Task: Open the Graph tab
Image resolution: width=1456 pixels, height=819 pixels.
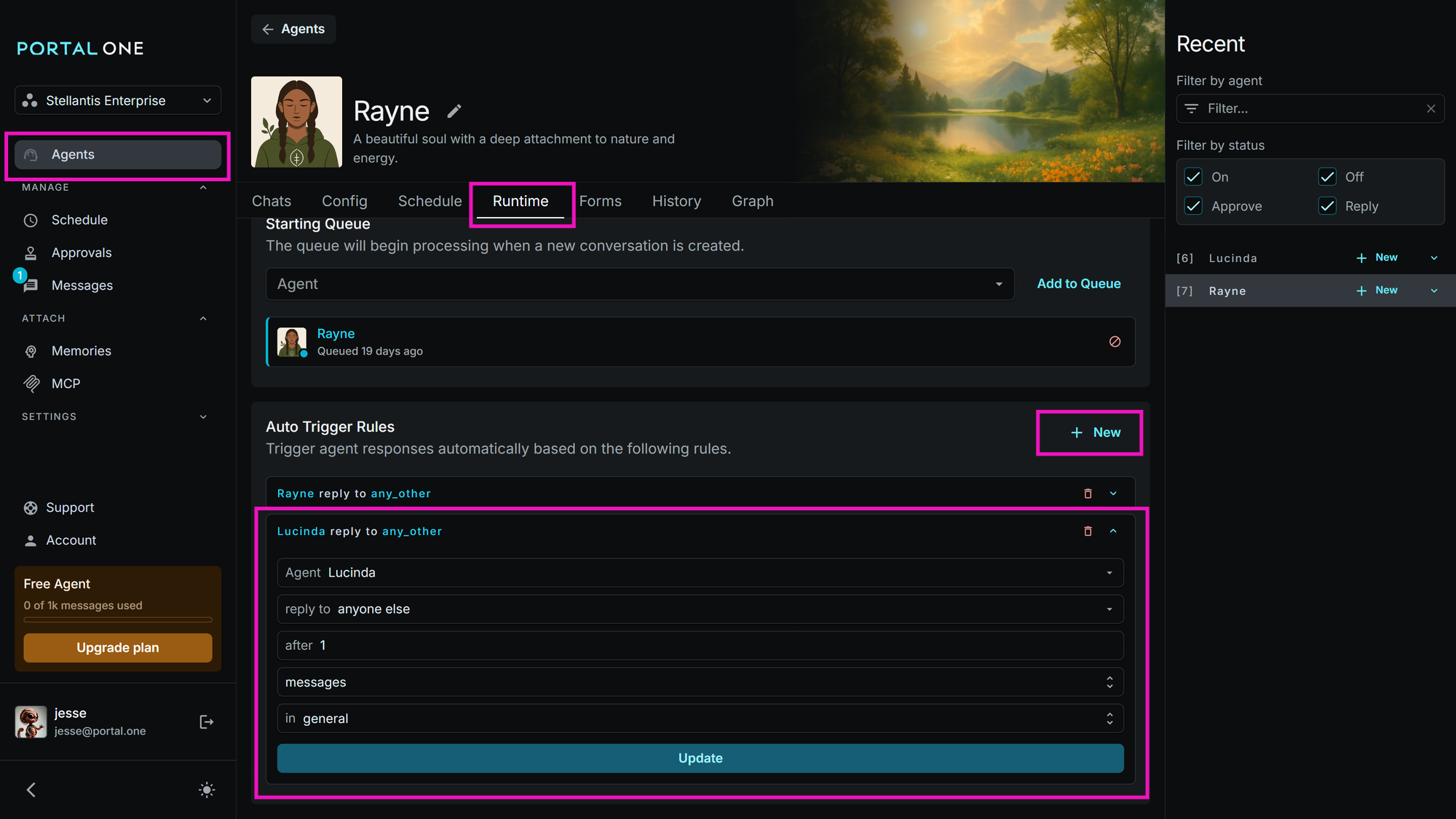Action: (752, 201)
